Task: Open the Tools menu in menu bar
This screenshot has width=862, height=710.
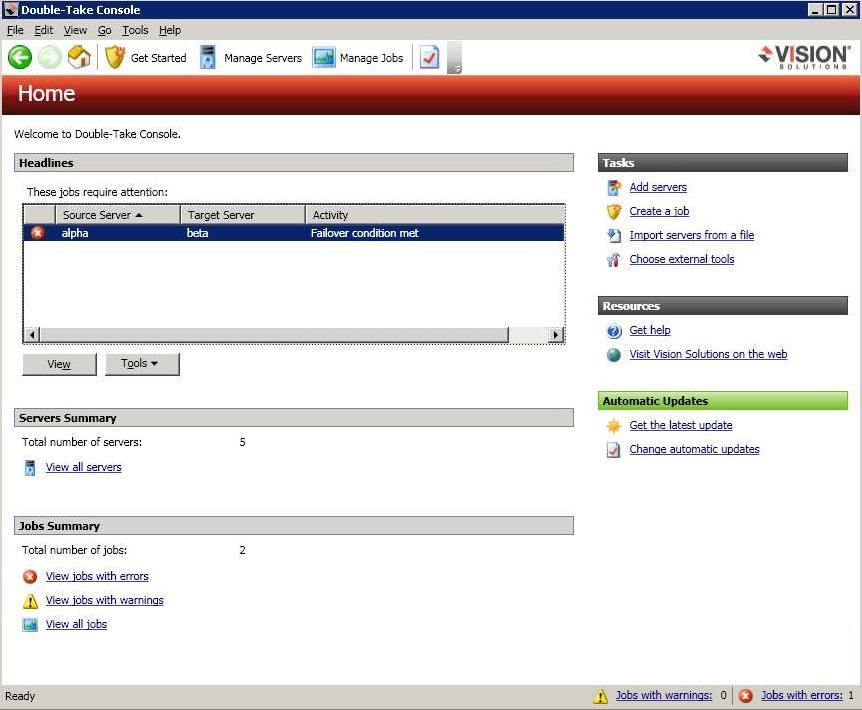Action: [135, 30]
